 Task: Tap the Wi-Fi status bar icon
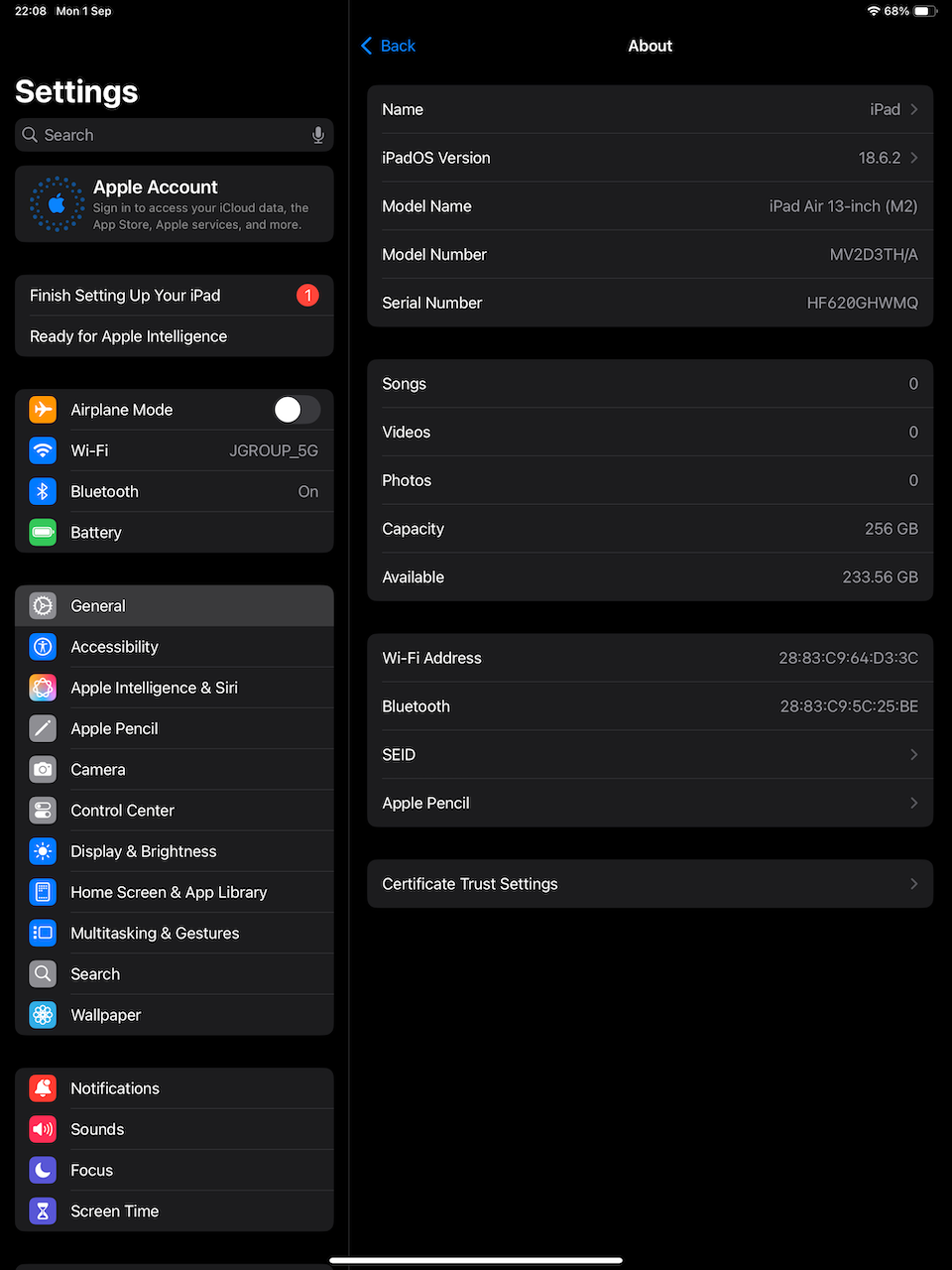pyautogui.click(x=874, y=11)
